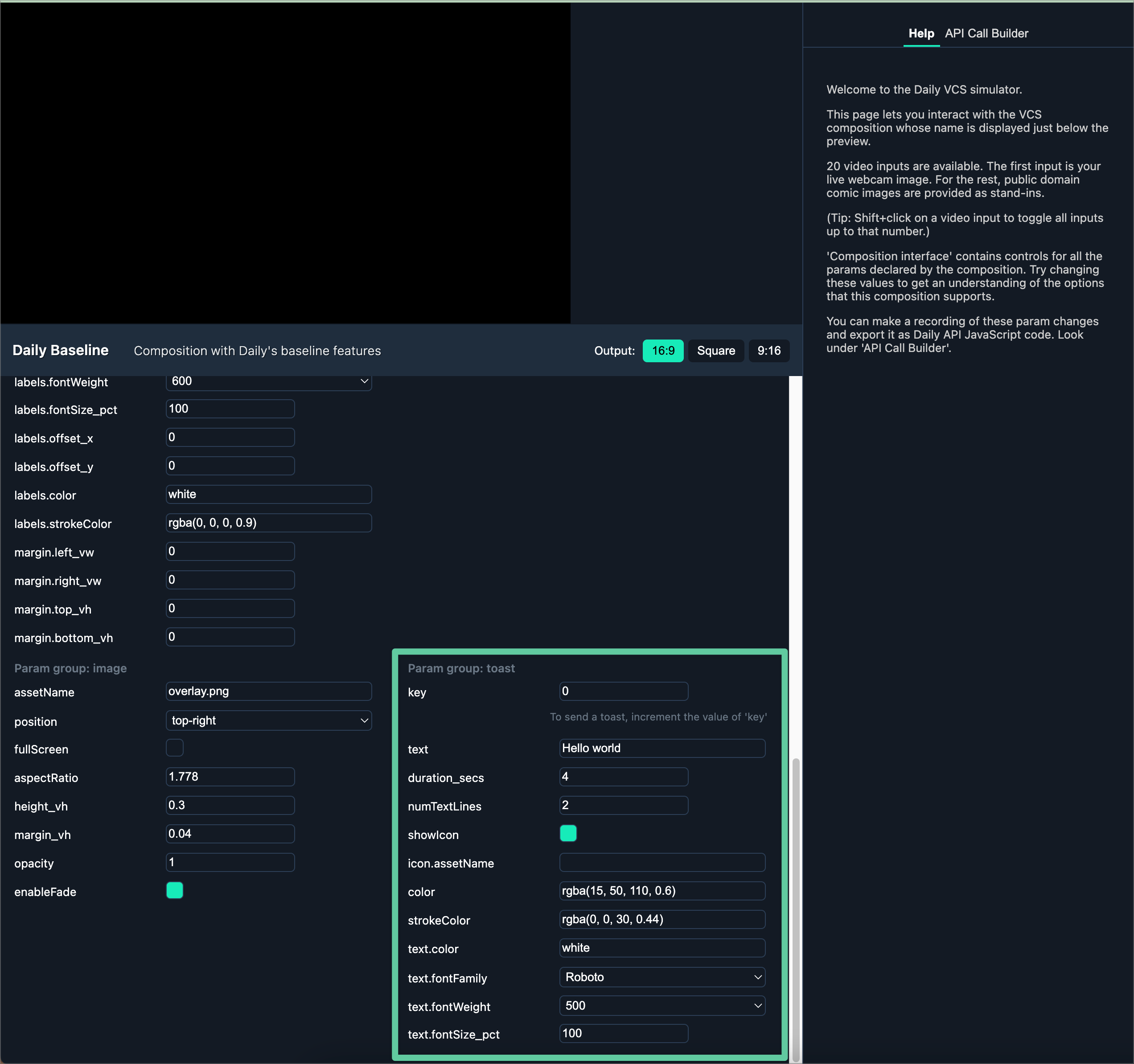The width and height of the screenshot is (1134, 1064).
Task: Click the empty icon.assetName field
Action: (661, 862)
